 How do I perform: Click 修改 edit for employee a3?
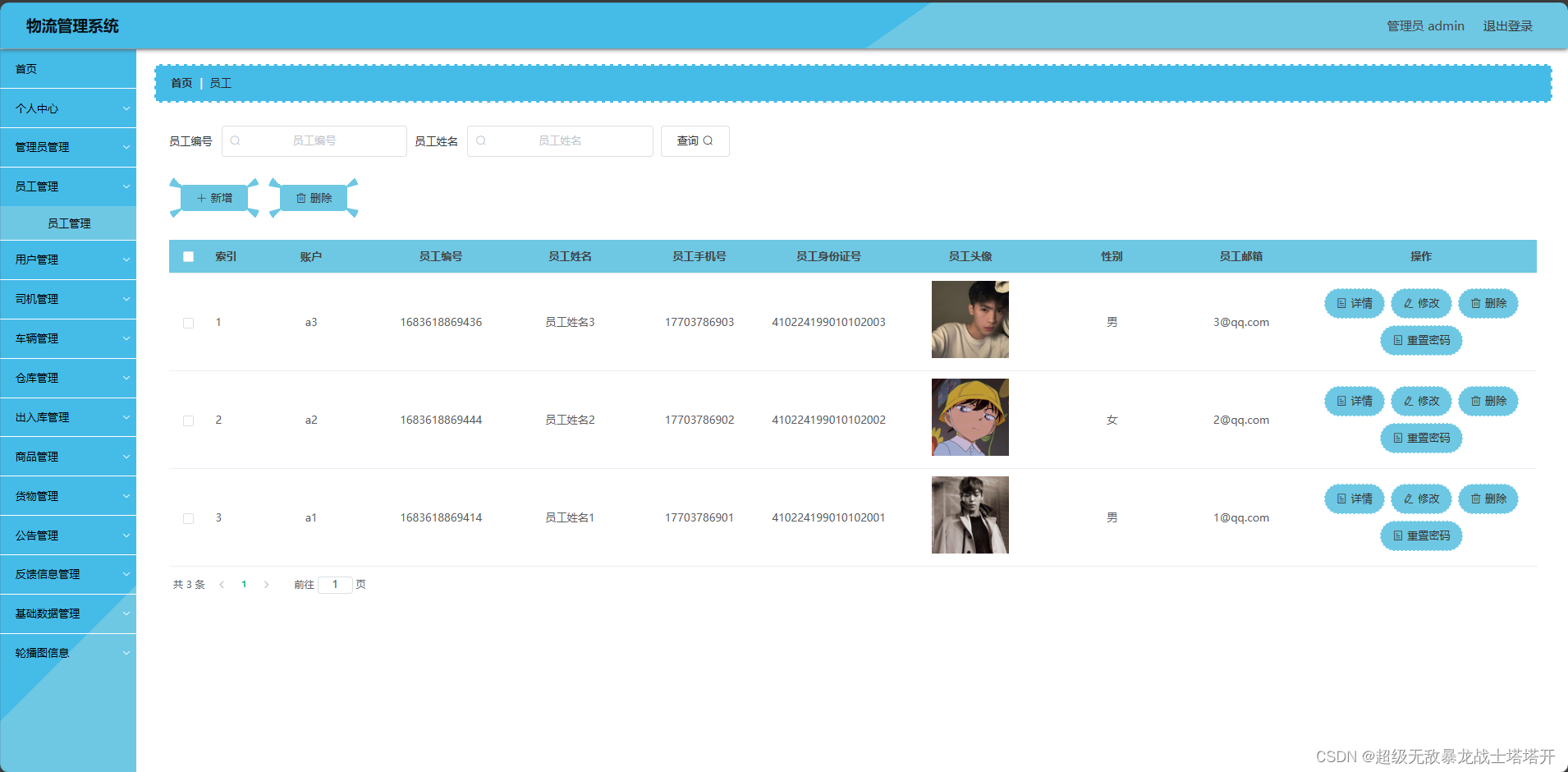pos(1421,303)
